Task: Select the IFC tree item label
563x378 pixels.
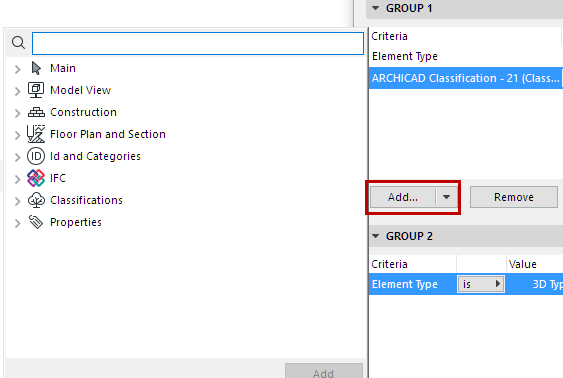Action: [x=58, y=178]
